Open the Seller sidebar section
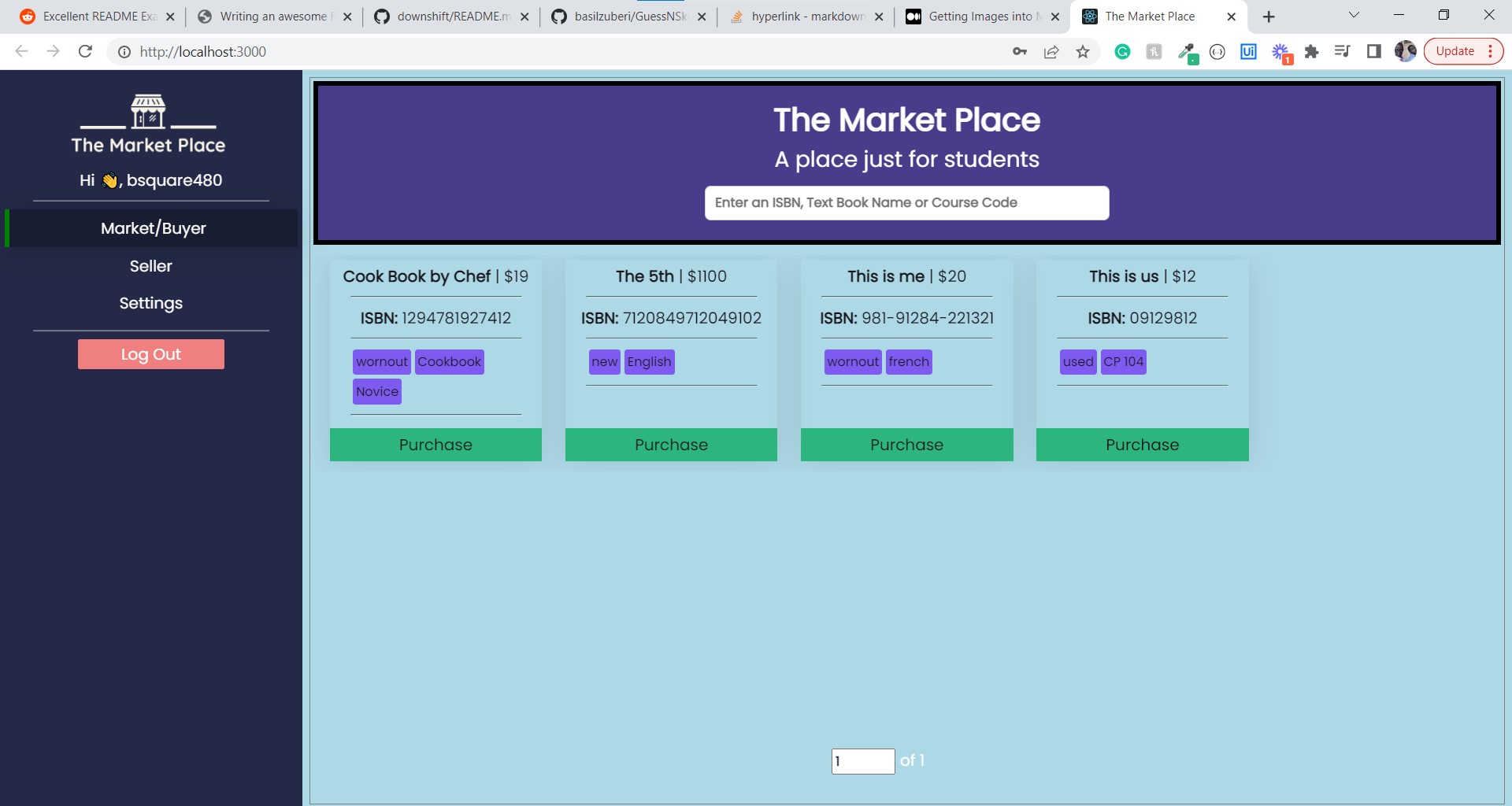This screenshot has width=1512, height=806. 150,266
